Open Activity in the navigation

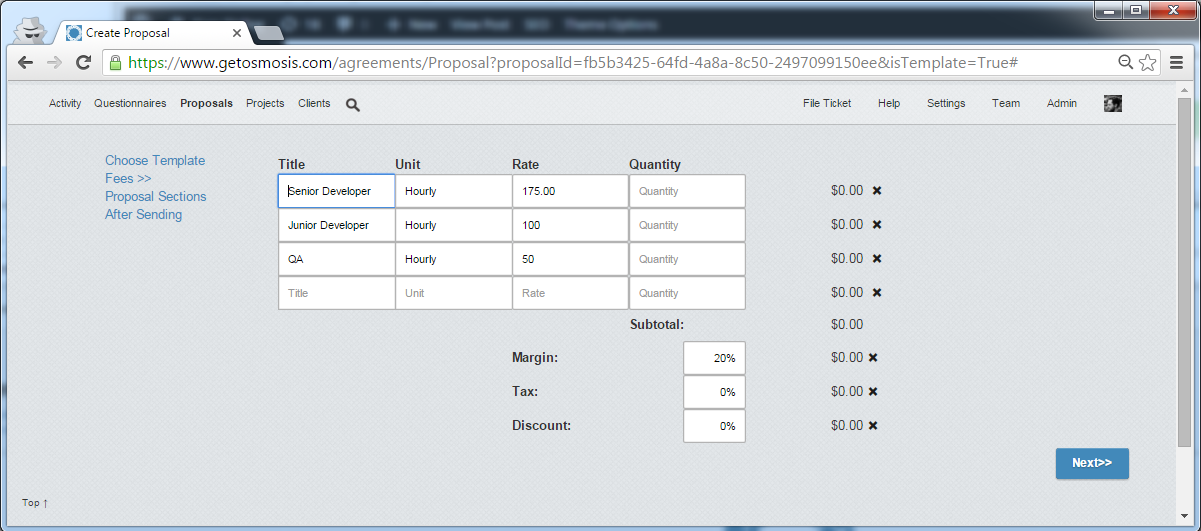(x=65, y=103)
